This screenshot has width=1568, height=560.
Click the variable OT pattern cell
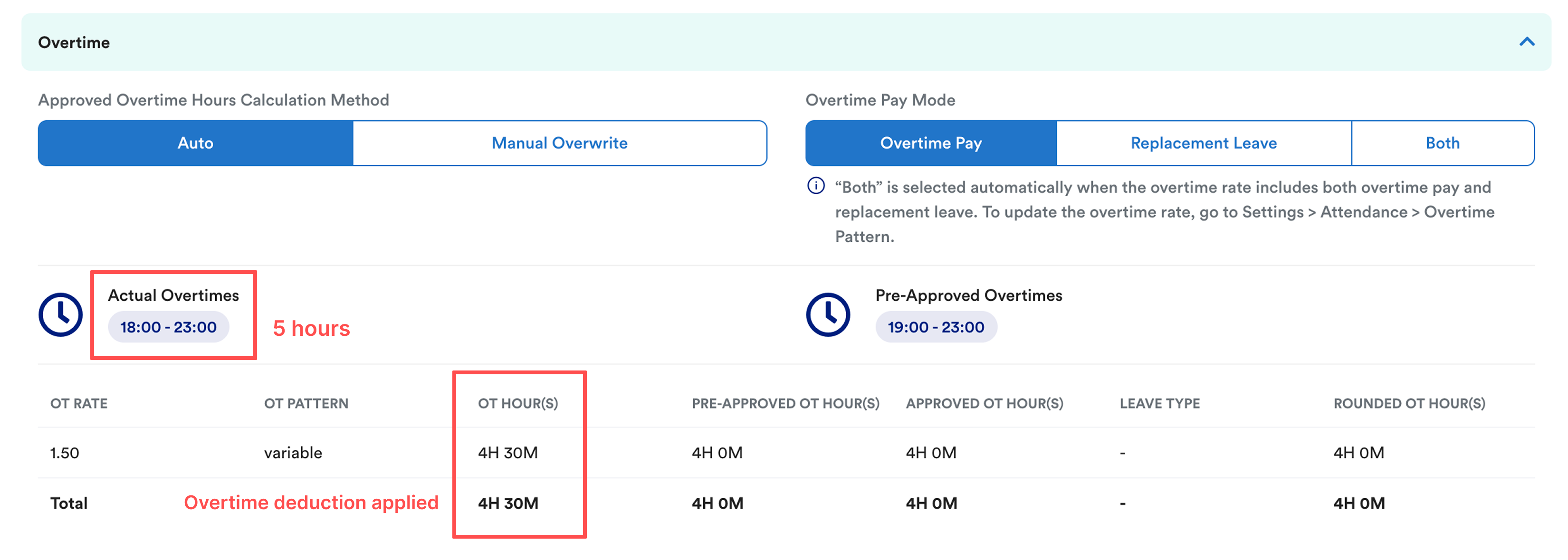293,453
